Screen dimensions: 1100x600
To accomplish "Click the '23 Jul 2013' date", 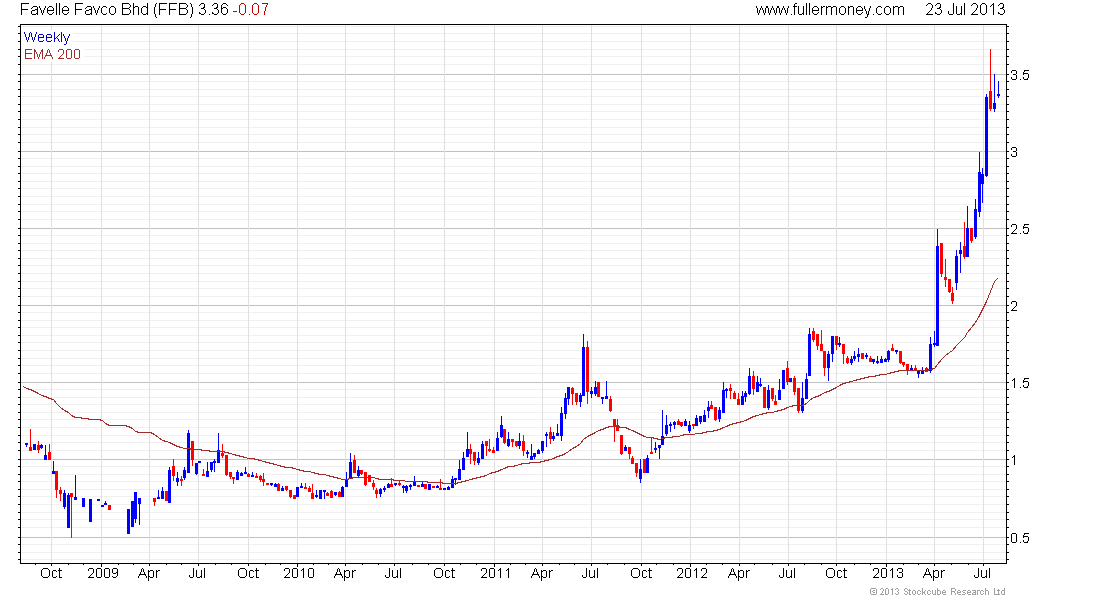I will pos(965,10).
